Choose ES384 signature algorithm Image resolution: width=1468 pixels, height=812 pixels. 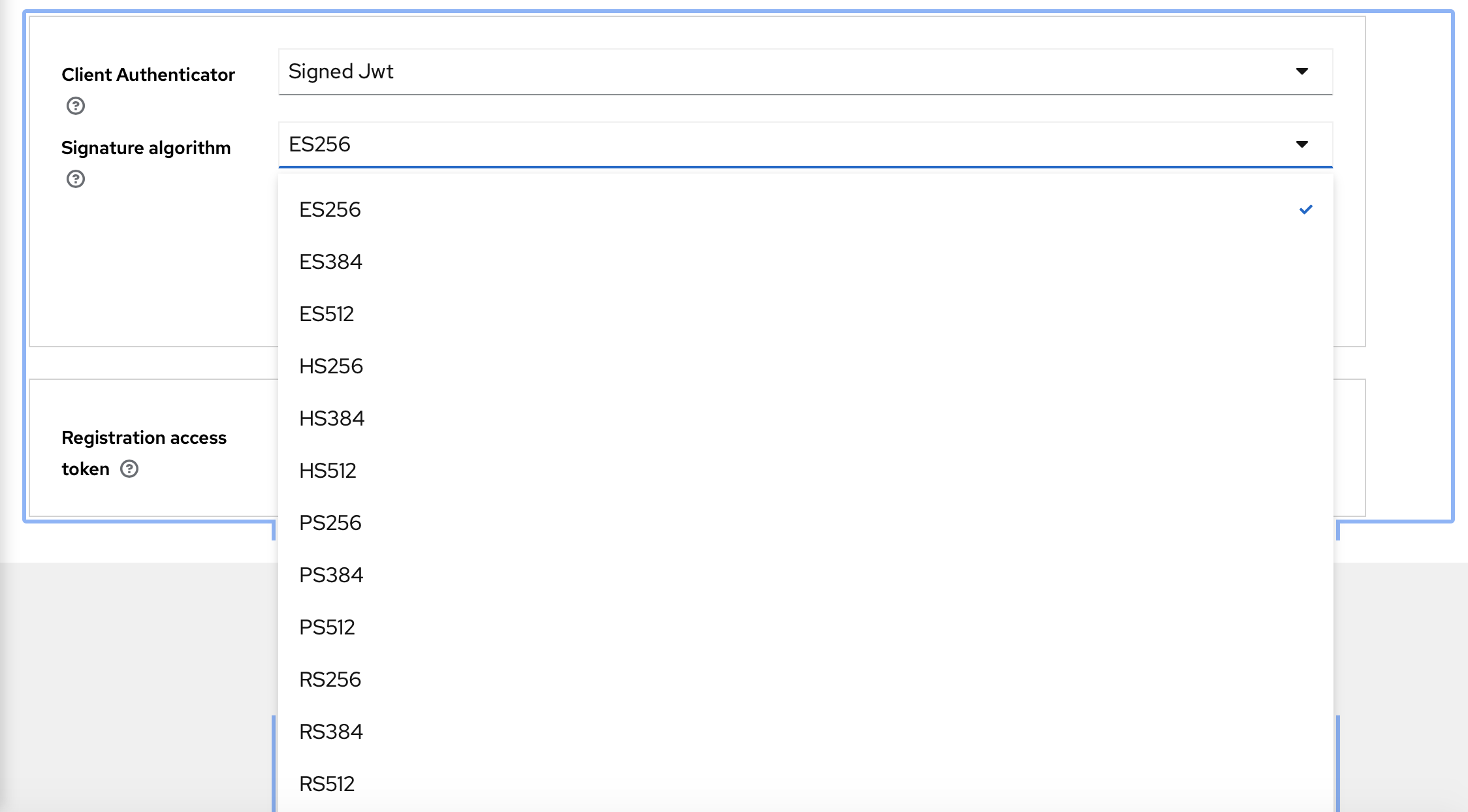[x=805, y=262]
